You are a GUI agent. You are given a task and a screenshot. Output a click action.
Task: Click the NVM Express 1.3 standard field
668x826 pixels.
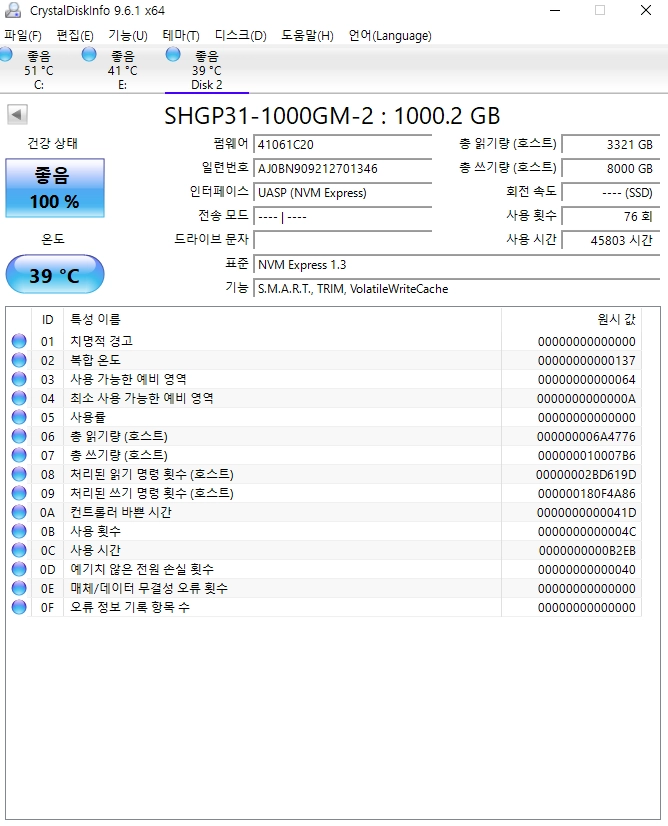[x=456, y=264]
